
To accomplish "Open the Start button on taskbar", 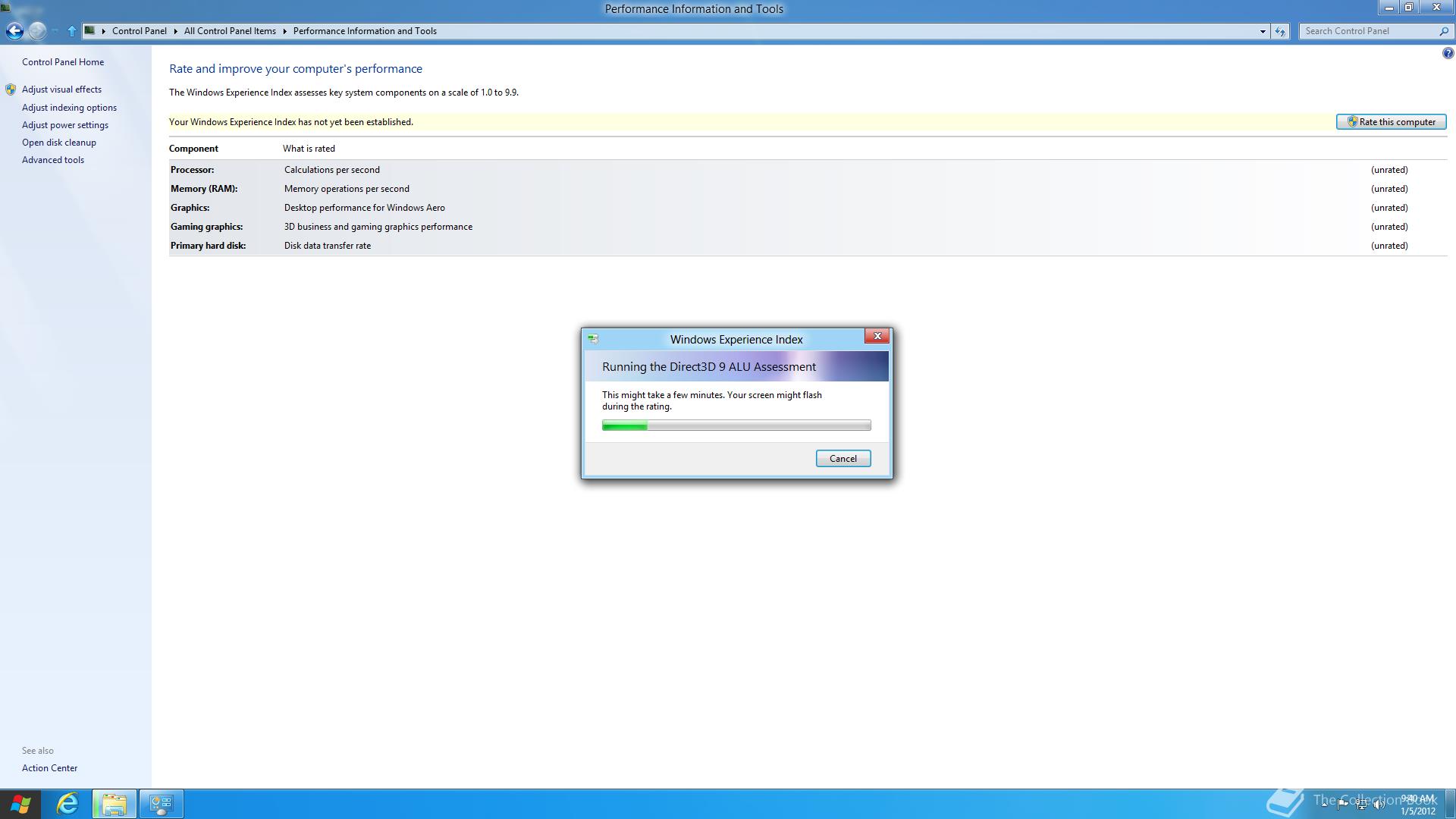I will click(x=20, y=804).
